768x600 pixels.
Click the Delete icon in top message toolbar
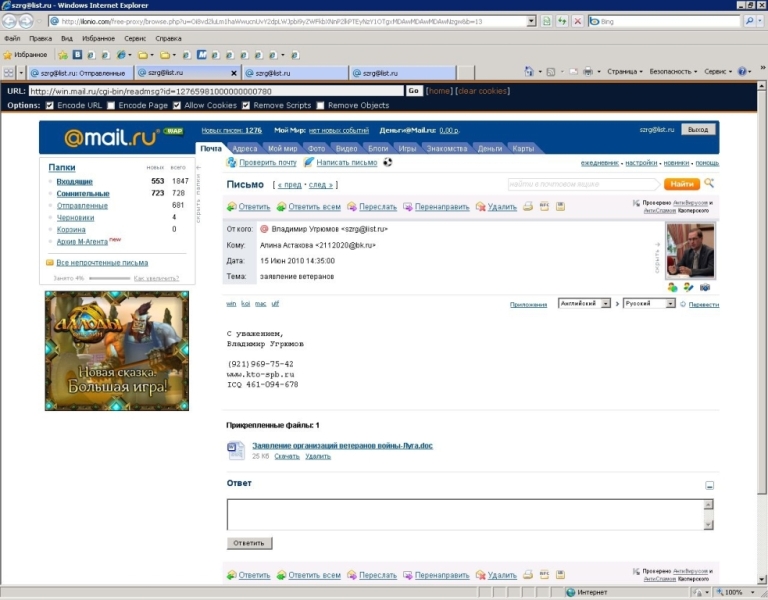tap(480, 207)
